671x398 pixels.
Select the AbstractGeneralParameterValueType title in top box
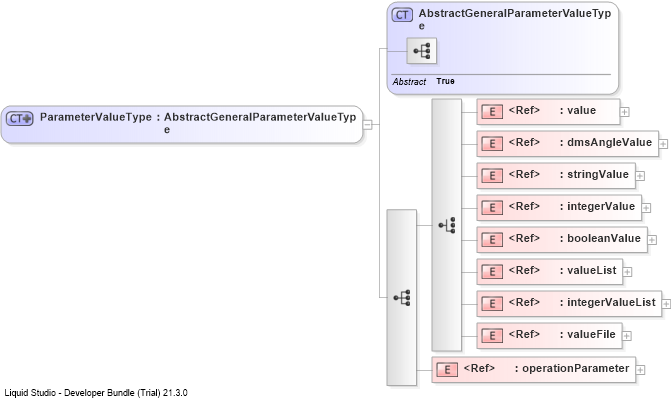point(515,19)
